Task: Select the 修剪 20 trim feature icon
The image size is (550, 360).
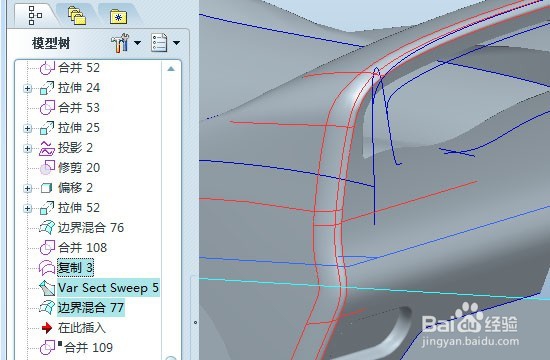Action: 47,168
